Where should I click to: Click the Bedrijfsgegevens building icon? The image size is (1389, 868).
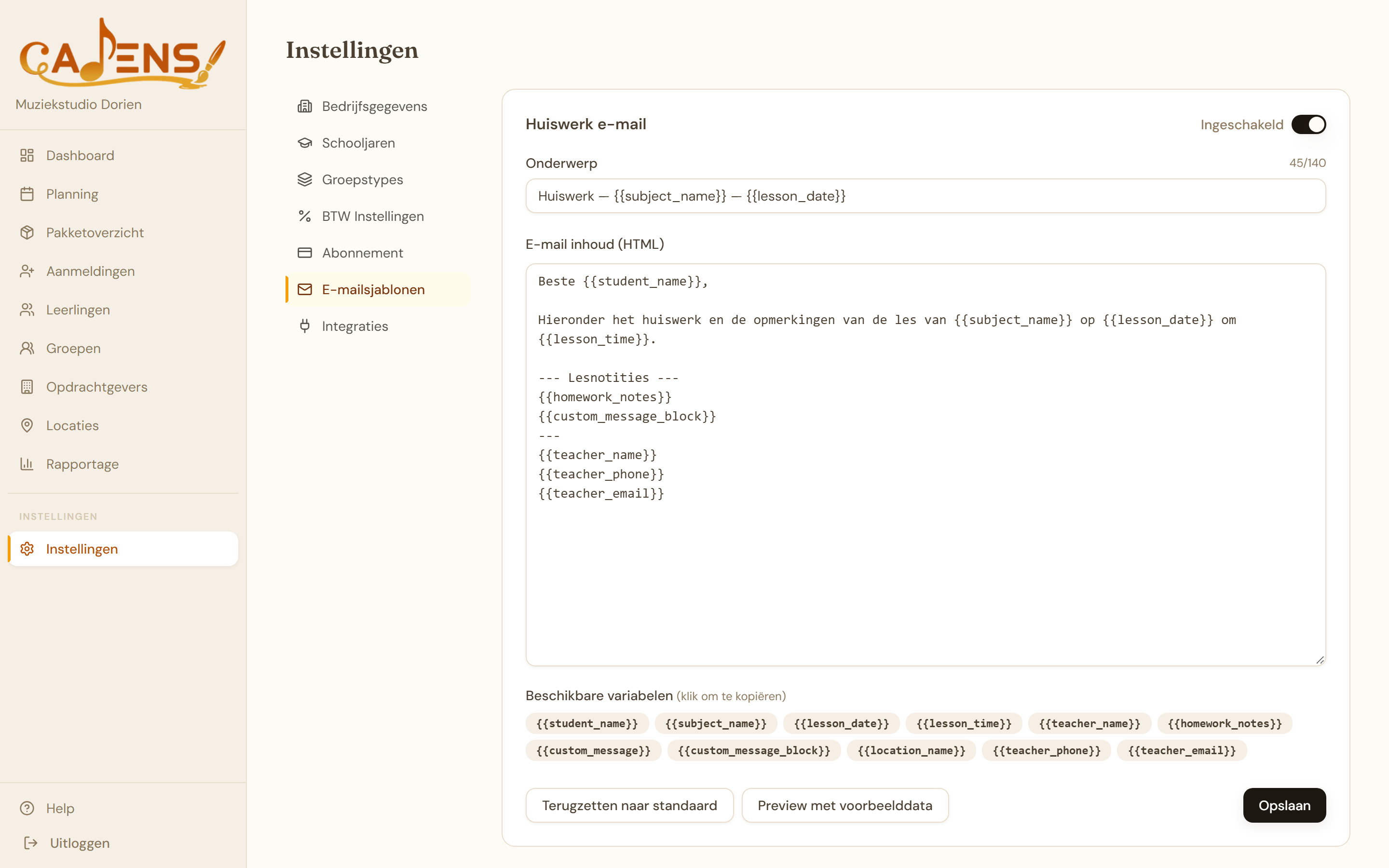[x=305, y=106]
